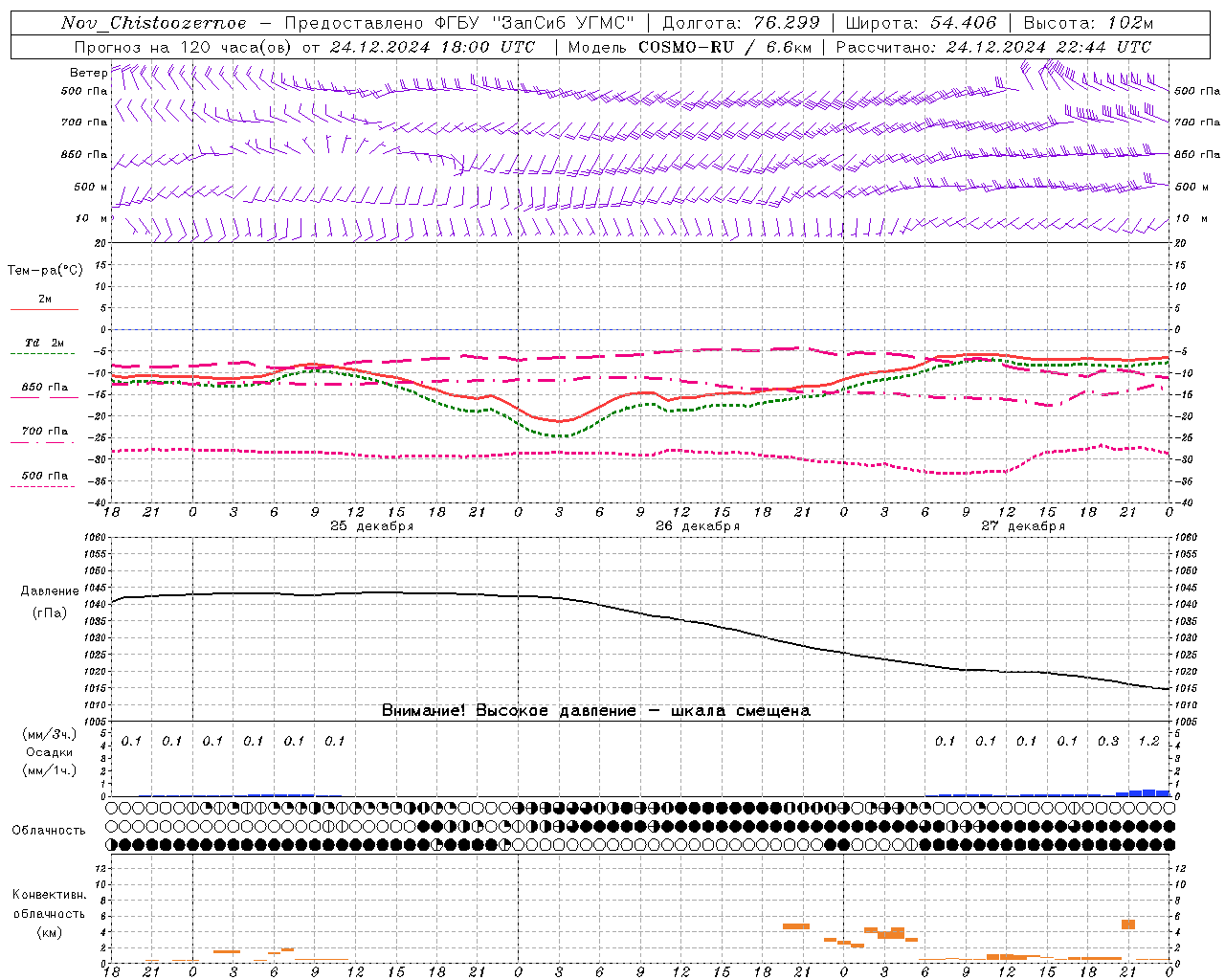Click the 25 декабря date label
Screen dimensions: 1225x980
point(372,526)
